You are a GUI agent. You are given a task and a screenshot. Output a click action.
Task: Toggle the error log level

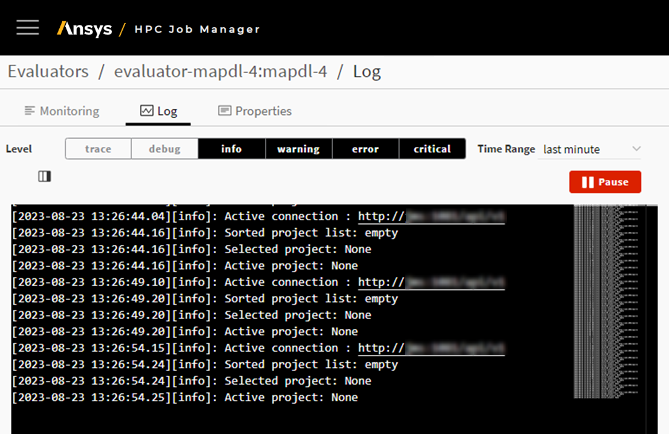pos(365,149)
